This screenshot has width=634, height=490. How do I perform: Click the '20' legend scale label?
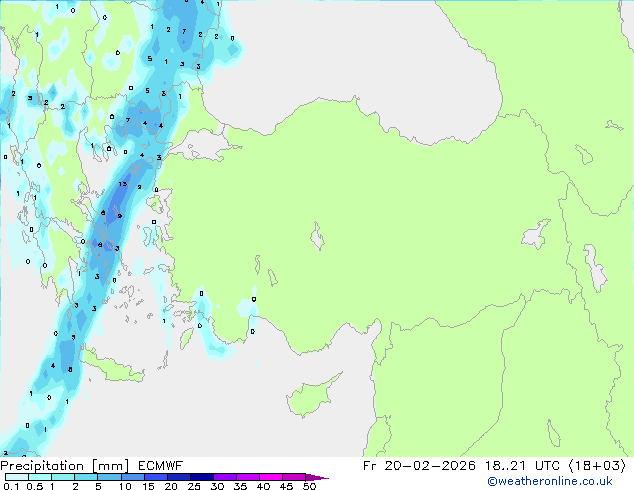[x=171, y=486]
